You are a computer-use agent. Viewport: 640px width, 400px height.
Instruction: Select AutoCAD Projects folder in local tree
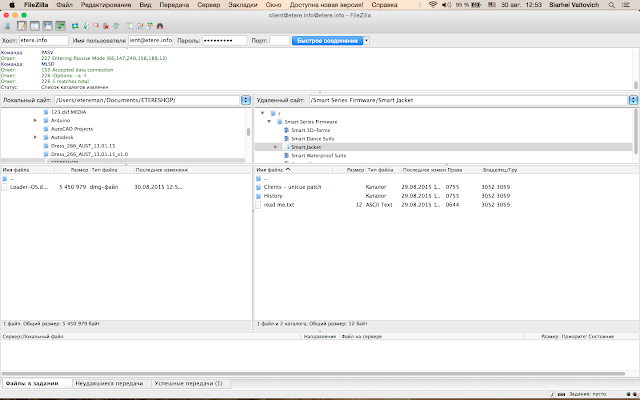[72, 129]
